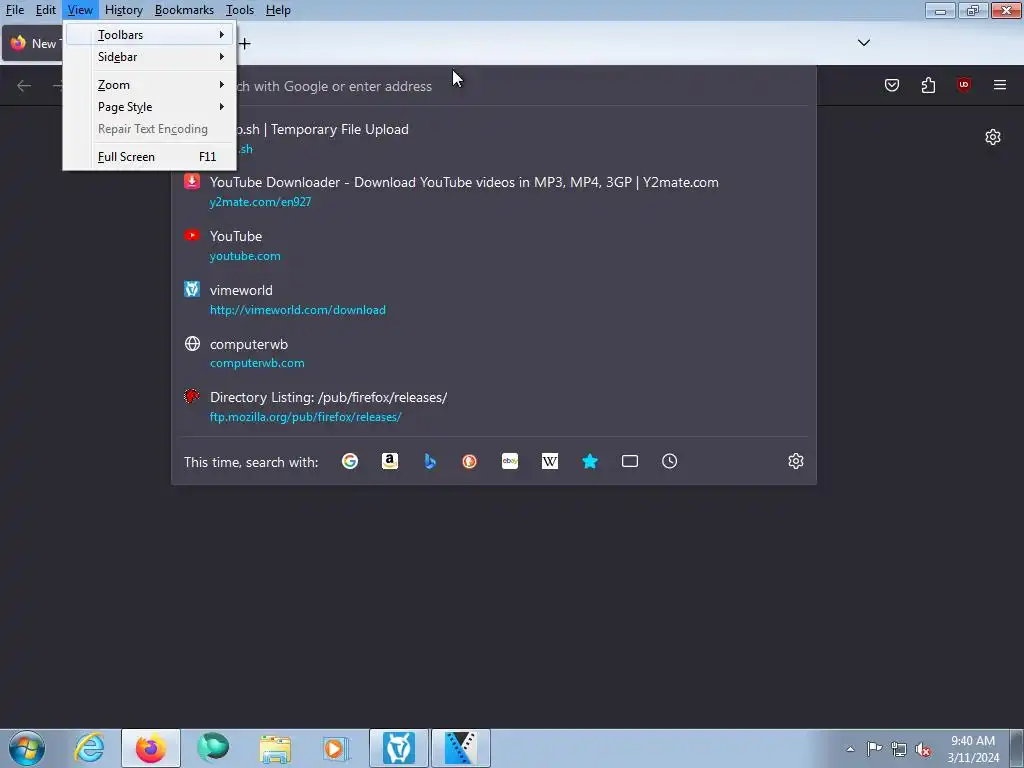Click the Windows Start orb
This screenshot has width=1024, height=768.
pyautogui.click(x=27, y=748)
